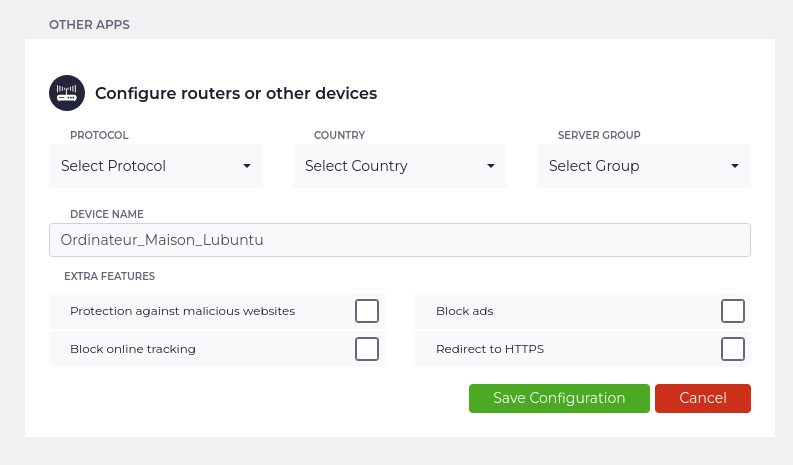This screenshot has width=793, height=465.
Task: Open the Select Country dropdown
Action: click(x=399, y=166)
